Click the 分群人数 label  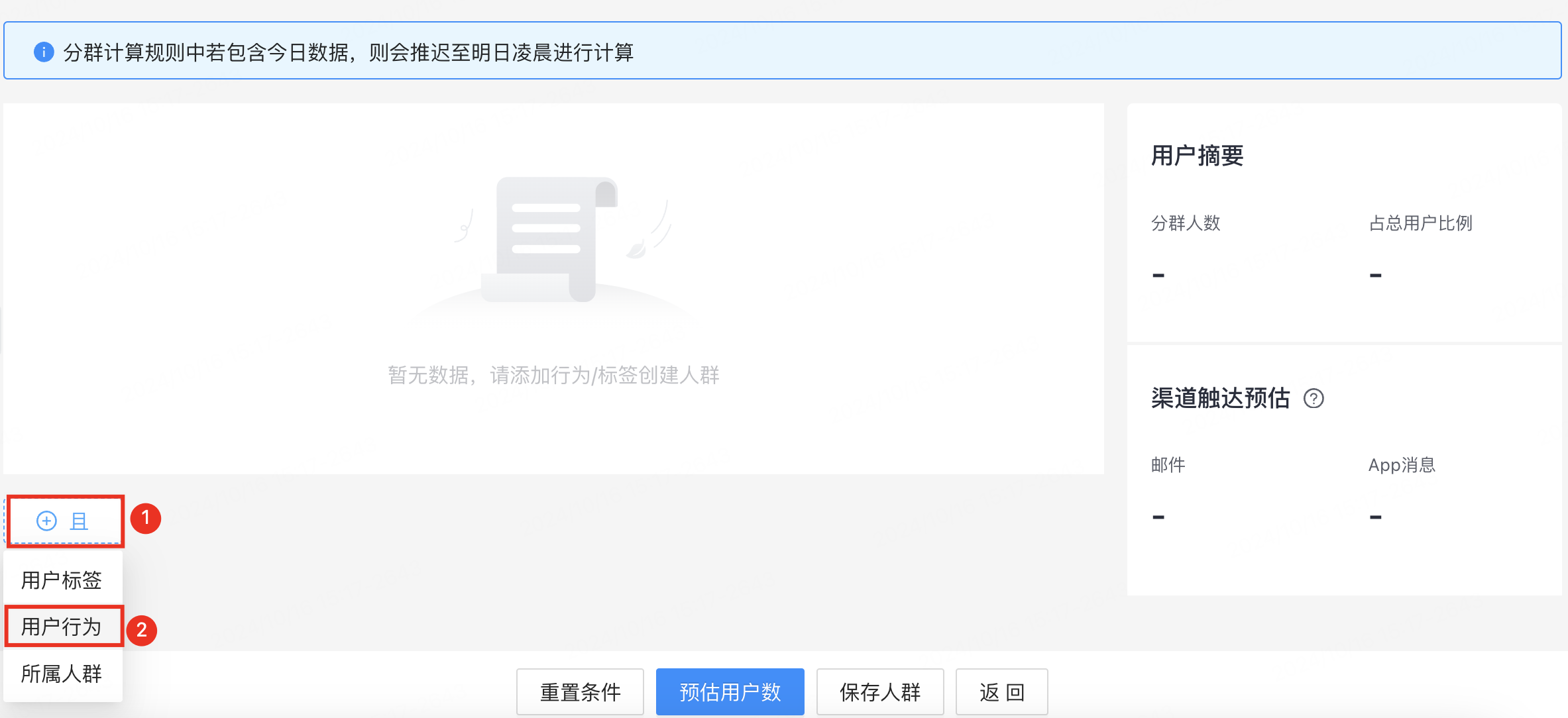[1186, 223]
